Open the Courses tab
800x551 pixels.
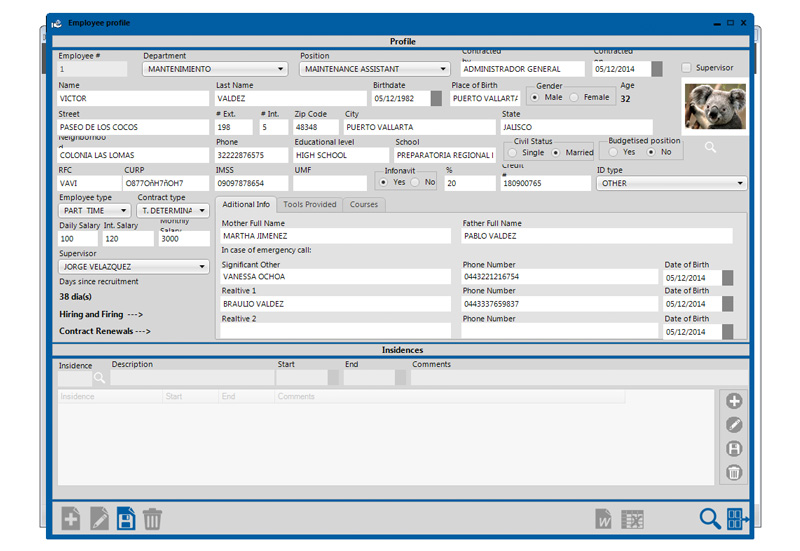click(364, 205)
